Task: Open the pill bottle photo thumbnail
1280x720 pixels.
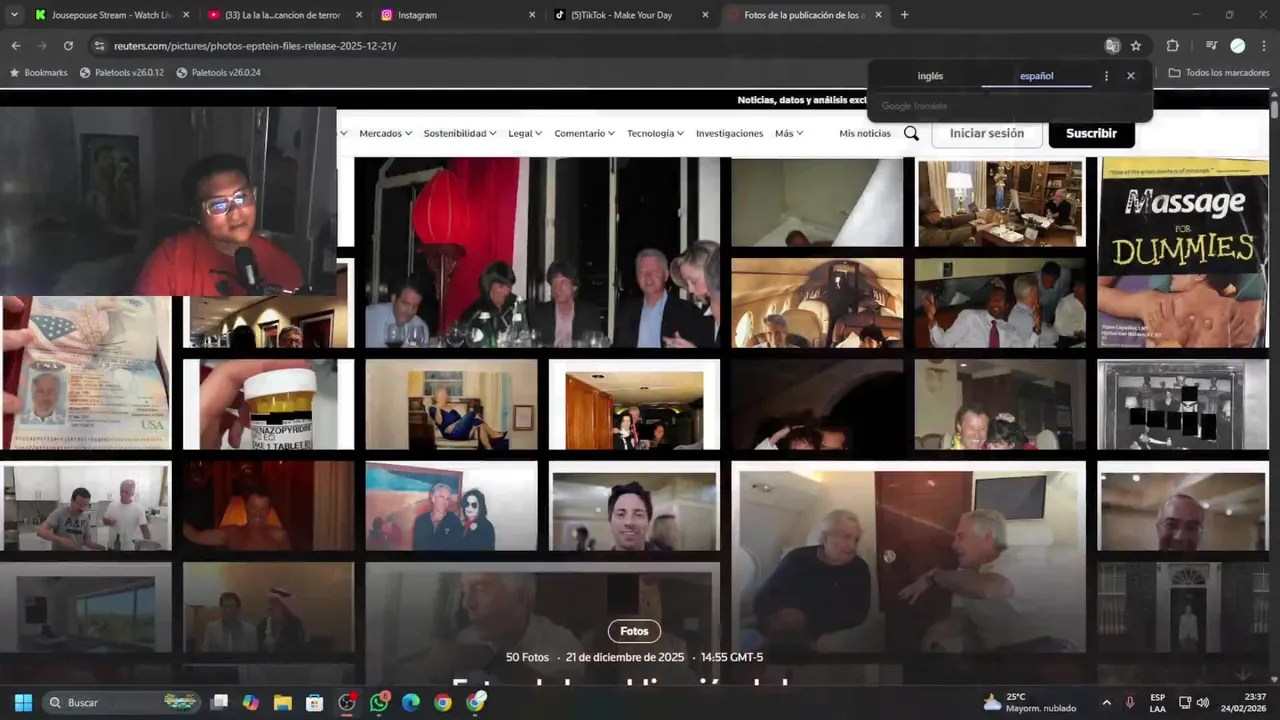Action: click(x=268, y=404)
